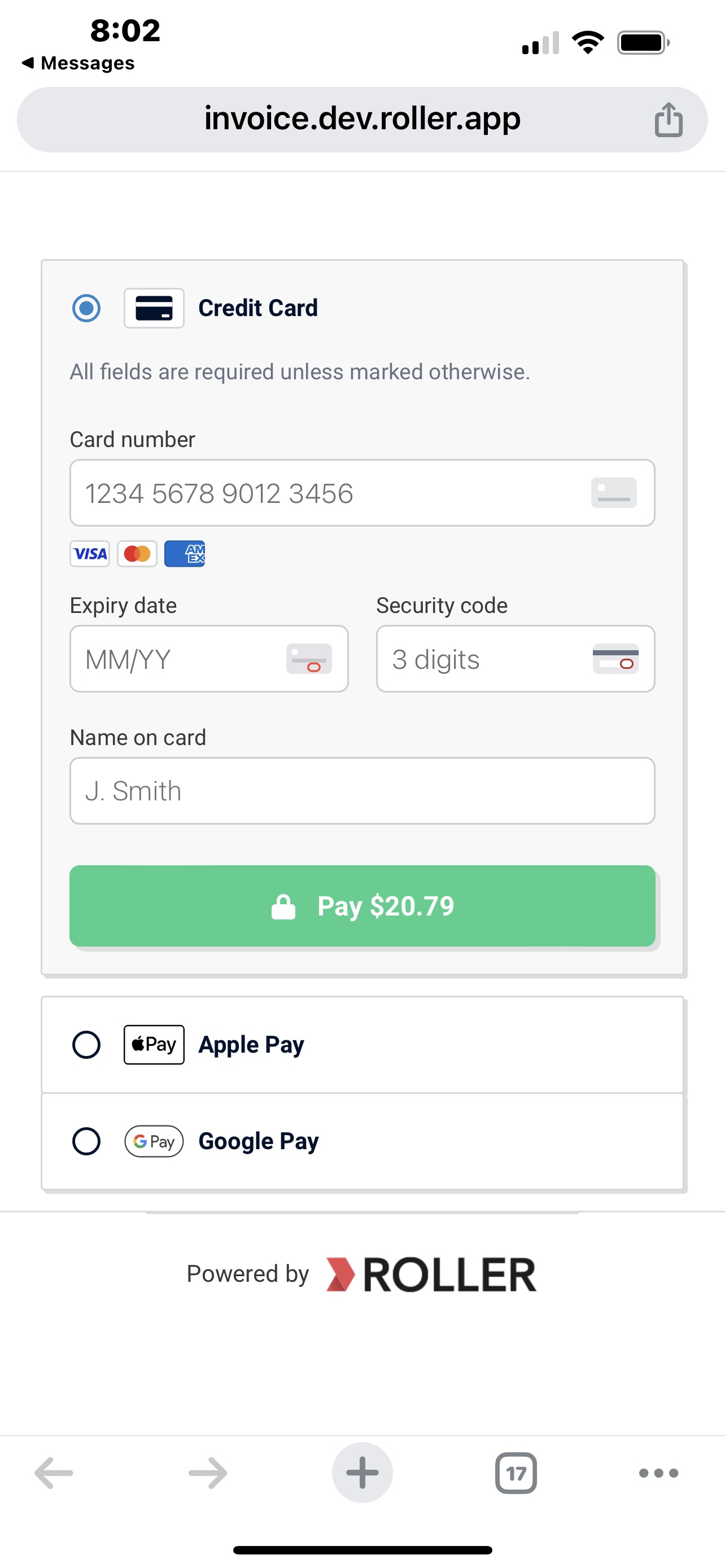The width and height of the screenshot is (725, 1568).
Task: Select the Google Pay radio button
Action: tap(86, 1141)
